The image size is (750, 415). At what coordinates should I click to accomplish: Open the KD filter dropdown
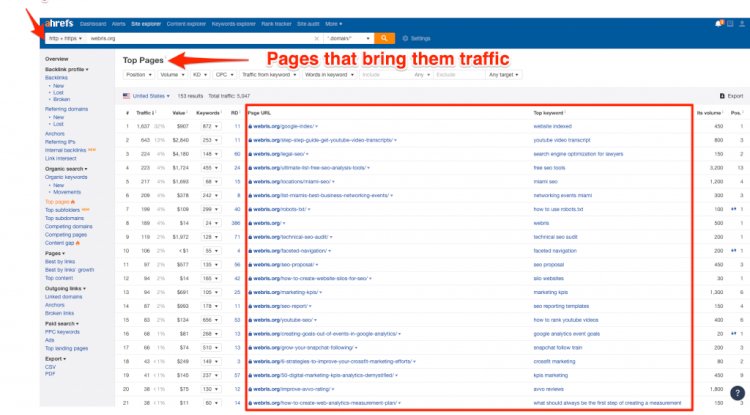pos(199,75)
